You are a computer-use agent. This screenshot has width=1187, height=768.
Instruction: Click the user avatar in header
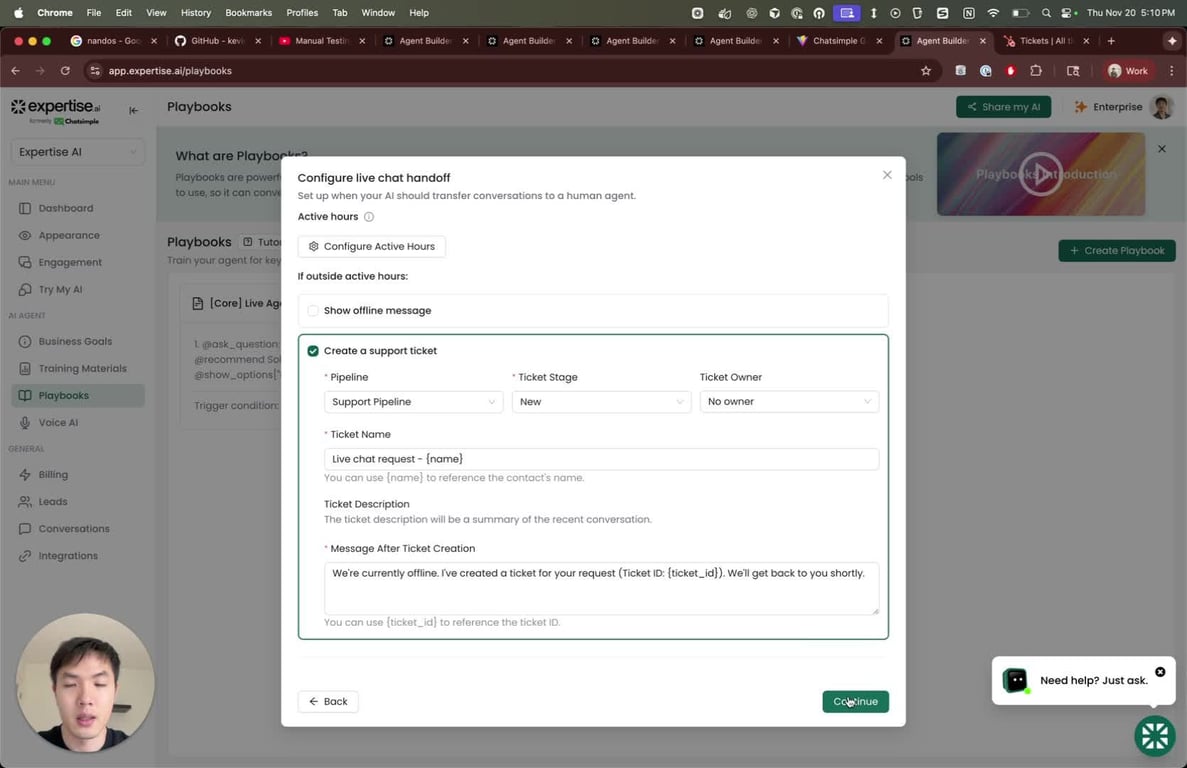click(1161, 107)
